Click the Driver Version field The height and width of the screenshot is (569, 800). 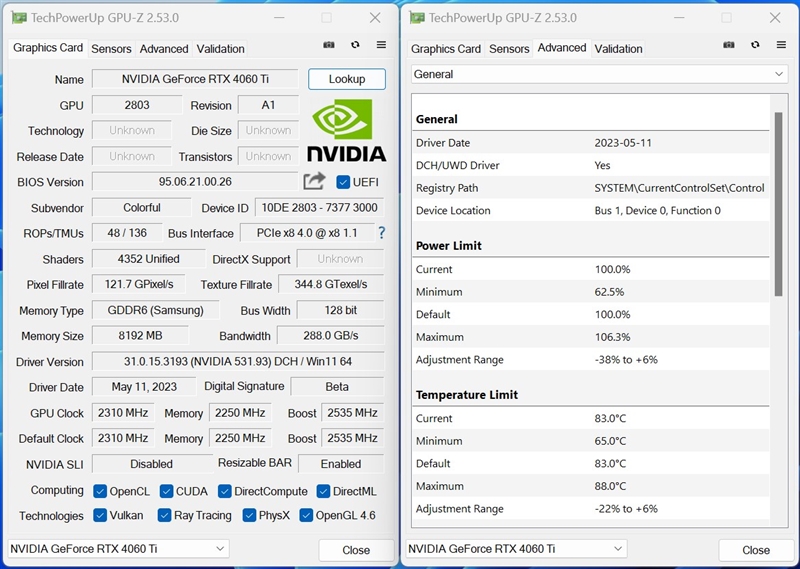click(238, 361)
